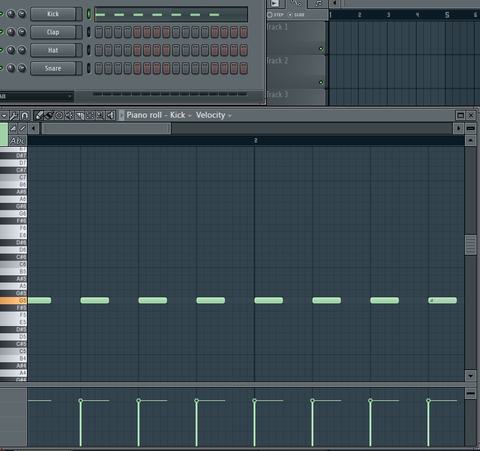Click the Track 3 label in the playlist

[x=277, y=94]
